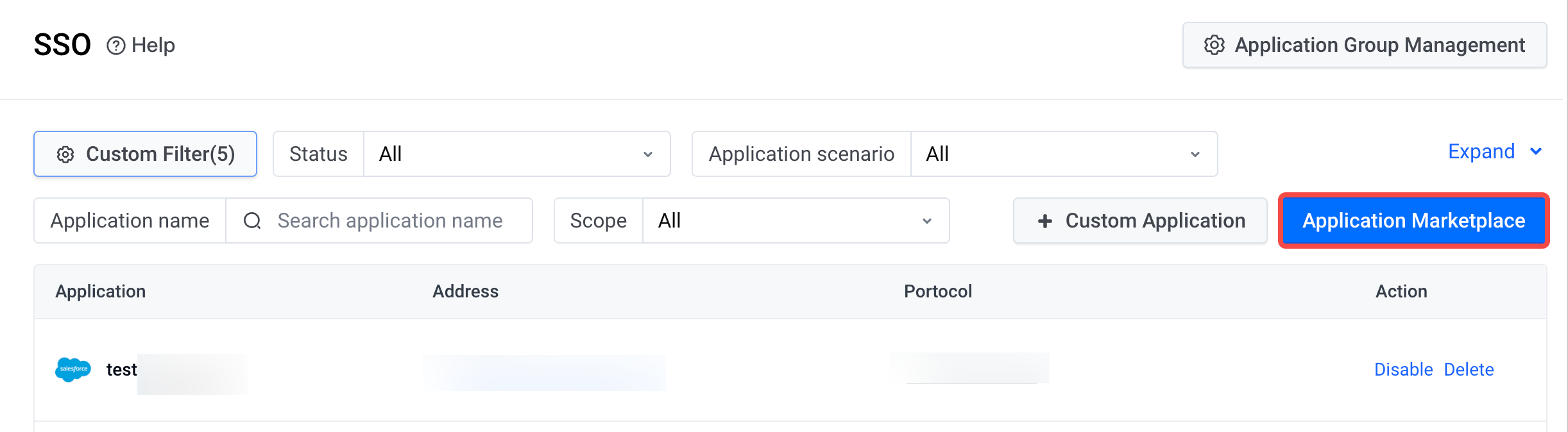Click the plus icon on Custom Application
This screenshot has width=1568, height=432.
(1044, 221)
